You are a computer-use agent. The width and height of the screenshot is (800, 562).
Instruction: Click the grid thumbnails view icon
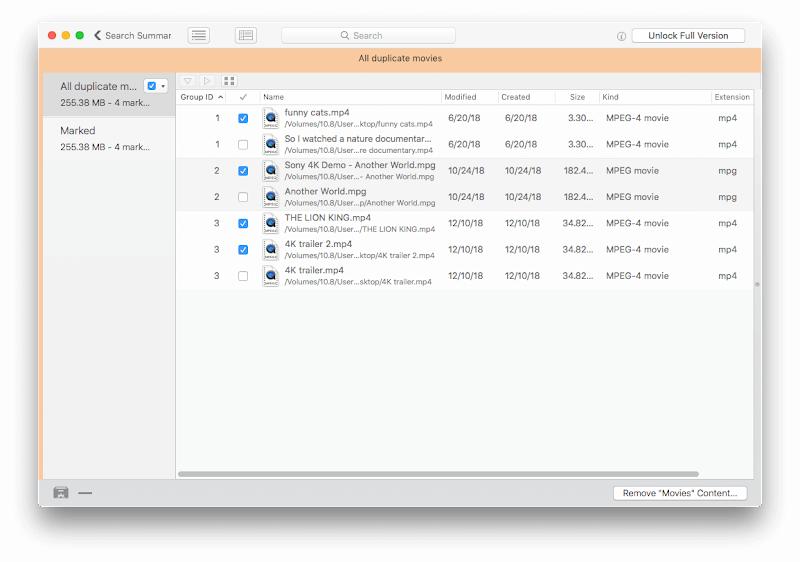point(230,81)
